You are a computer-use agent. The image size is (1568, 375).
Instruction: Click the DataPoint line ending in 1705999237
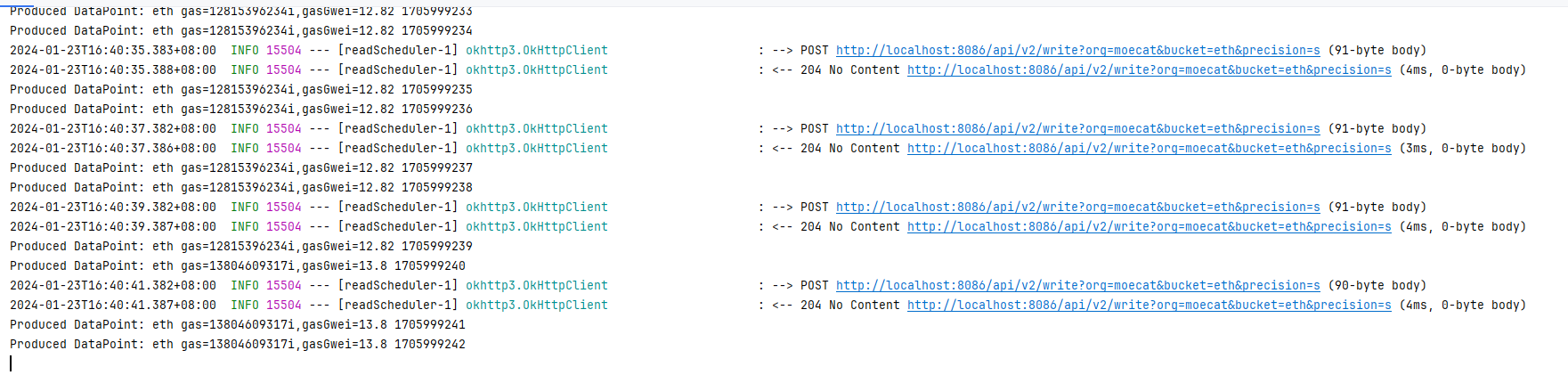[x=241, y=168]
